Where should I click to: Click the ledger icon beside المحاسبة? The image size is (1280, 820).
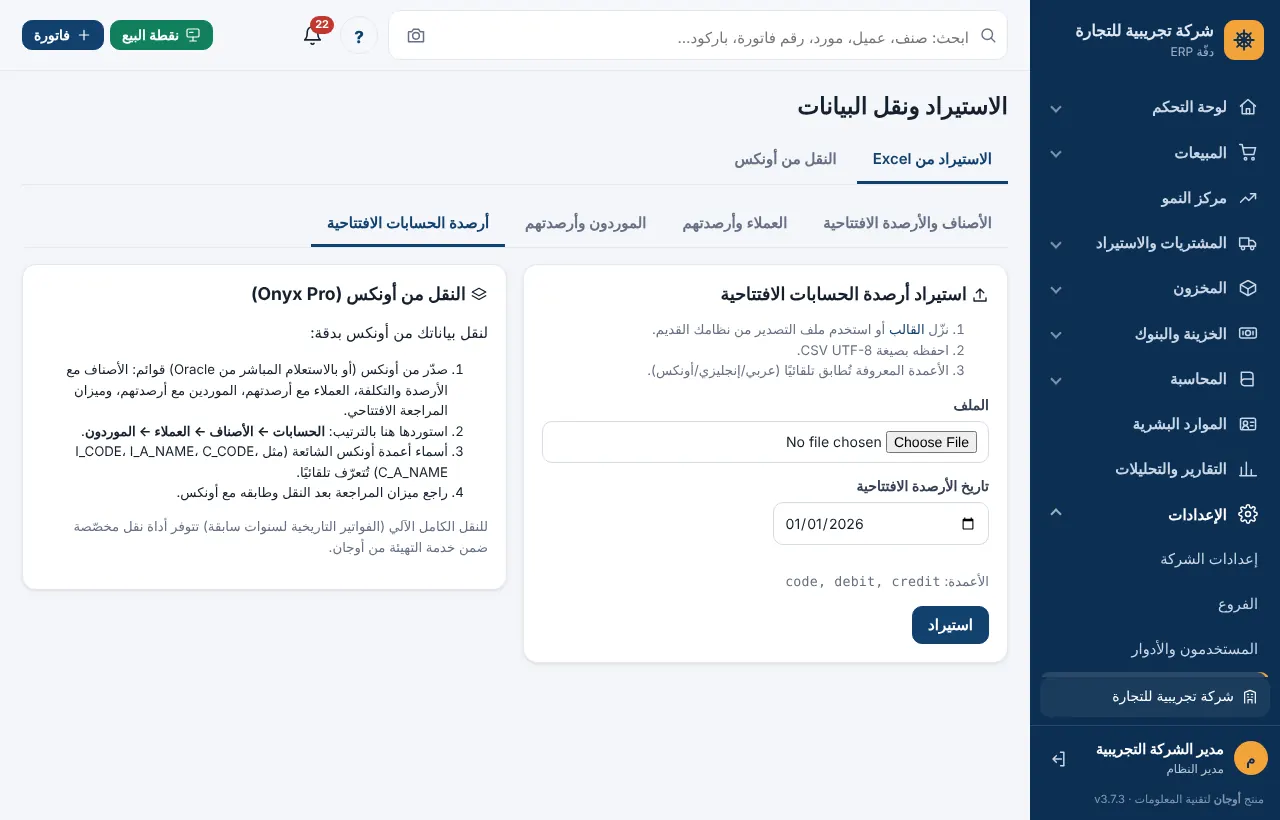coord(1247,379)
